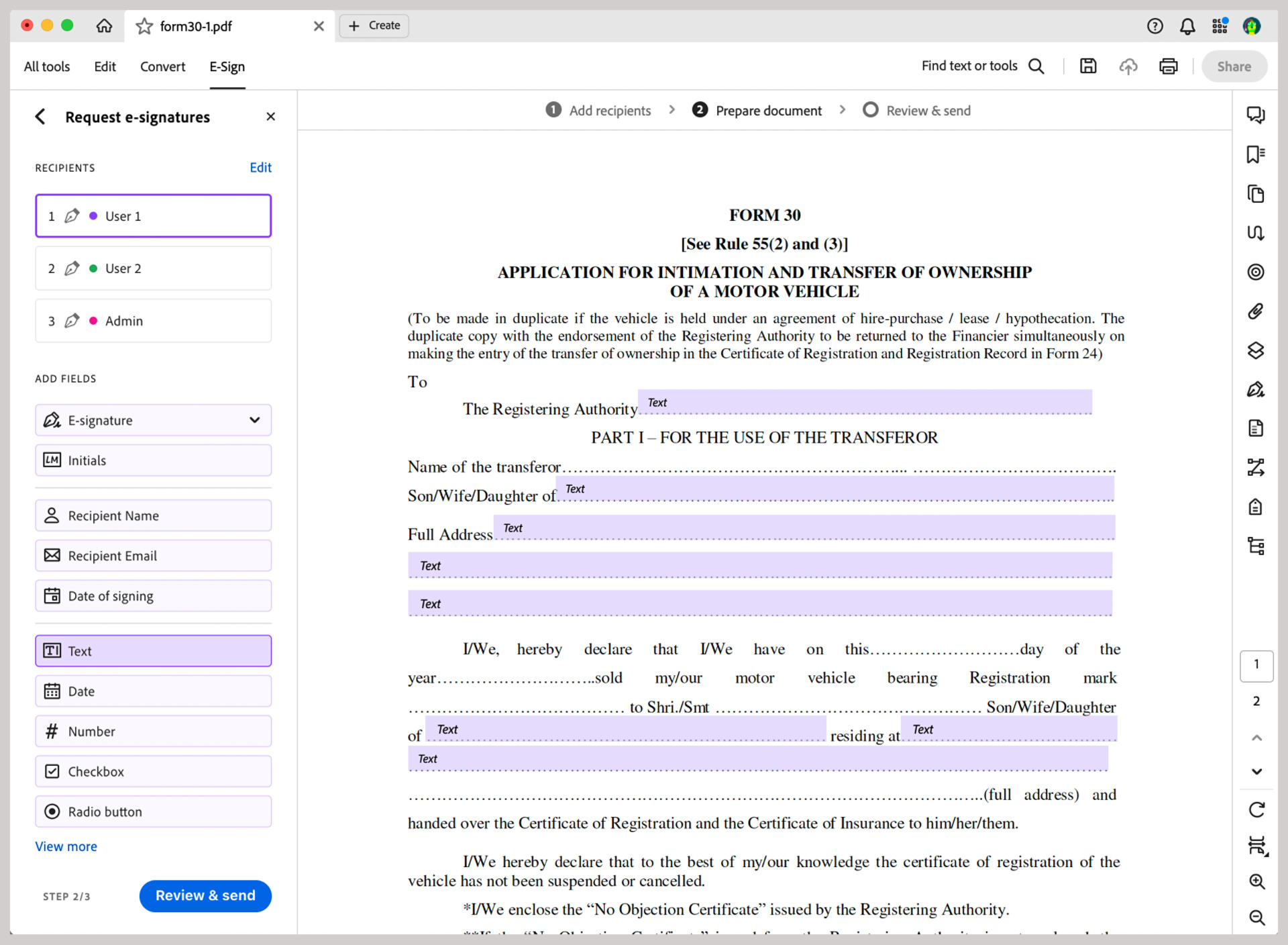Select the Fill & Sign tool icon
Screen dimensions: 1288x945
tap(1255, 389)
